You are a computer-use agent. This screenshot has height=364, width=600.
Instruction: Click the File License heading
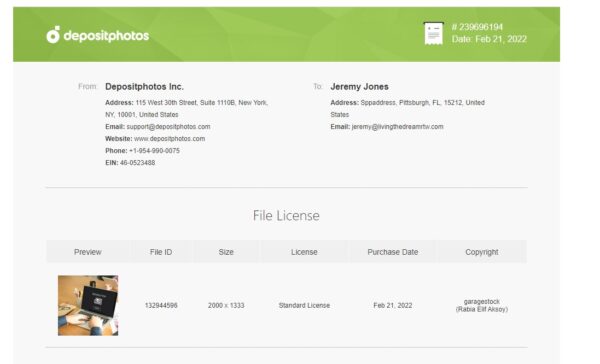[x=286, y=215]
